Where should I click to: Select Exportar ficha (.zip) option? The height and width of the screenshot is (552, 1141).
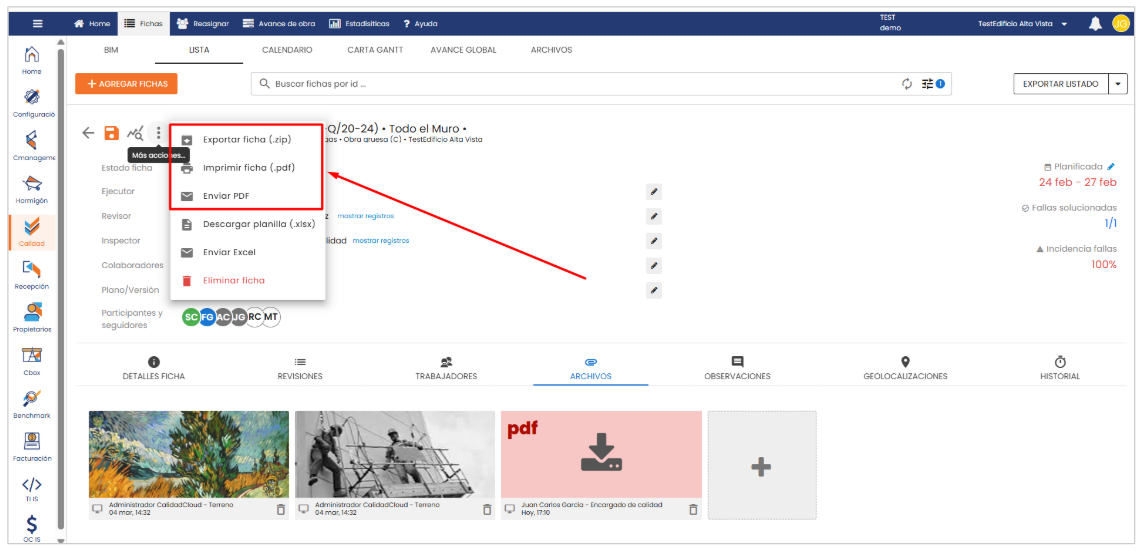click(x=246, y=139)
